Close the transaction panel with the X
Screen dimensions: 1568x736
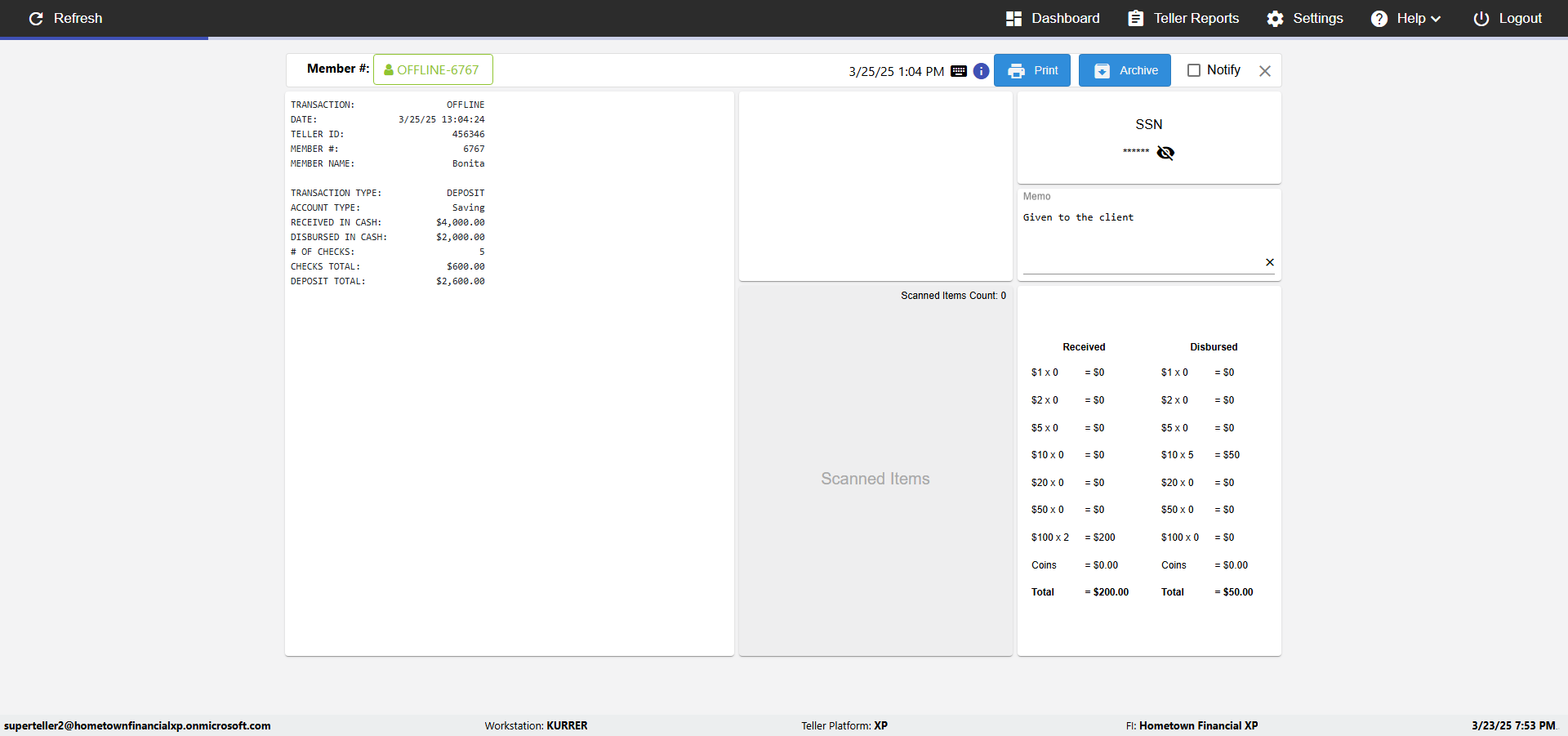point(1265,71)
